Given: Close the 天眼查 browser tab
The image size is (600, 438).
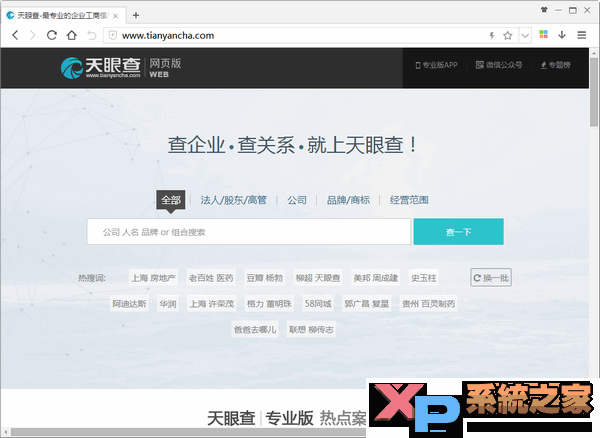Looking at the screenshot, I should click(x=116, y=16).
